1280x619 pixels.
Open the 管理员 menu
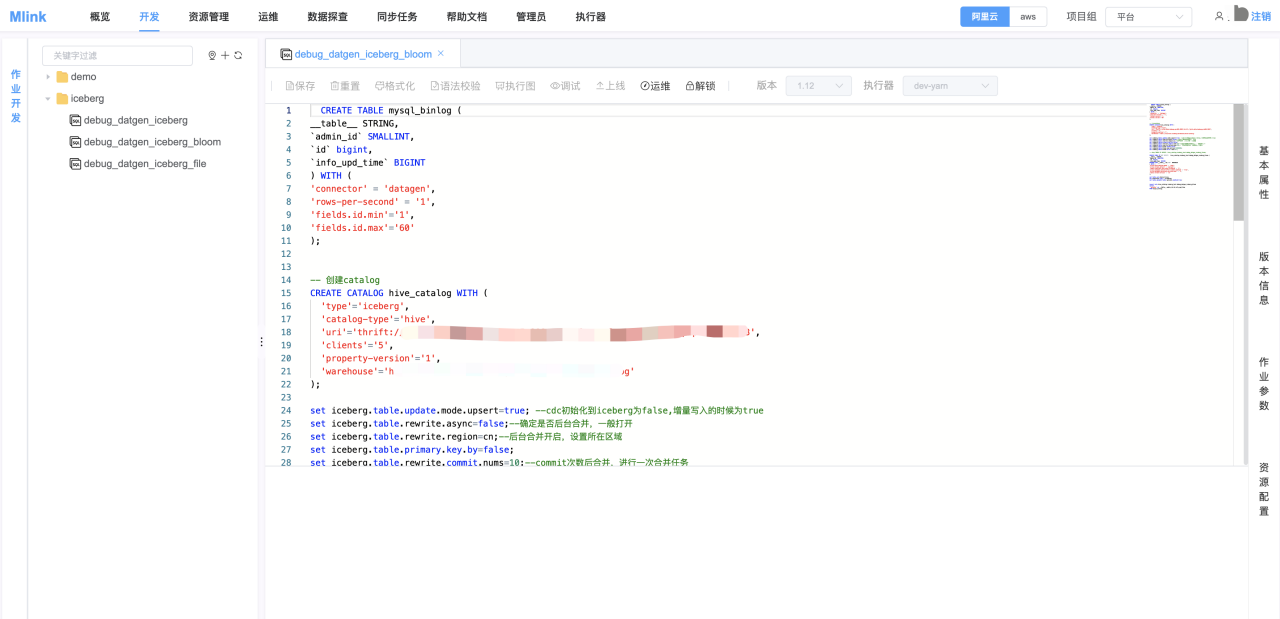pyautogui.click(x=531, y=17)
